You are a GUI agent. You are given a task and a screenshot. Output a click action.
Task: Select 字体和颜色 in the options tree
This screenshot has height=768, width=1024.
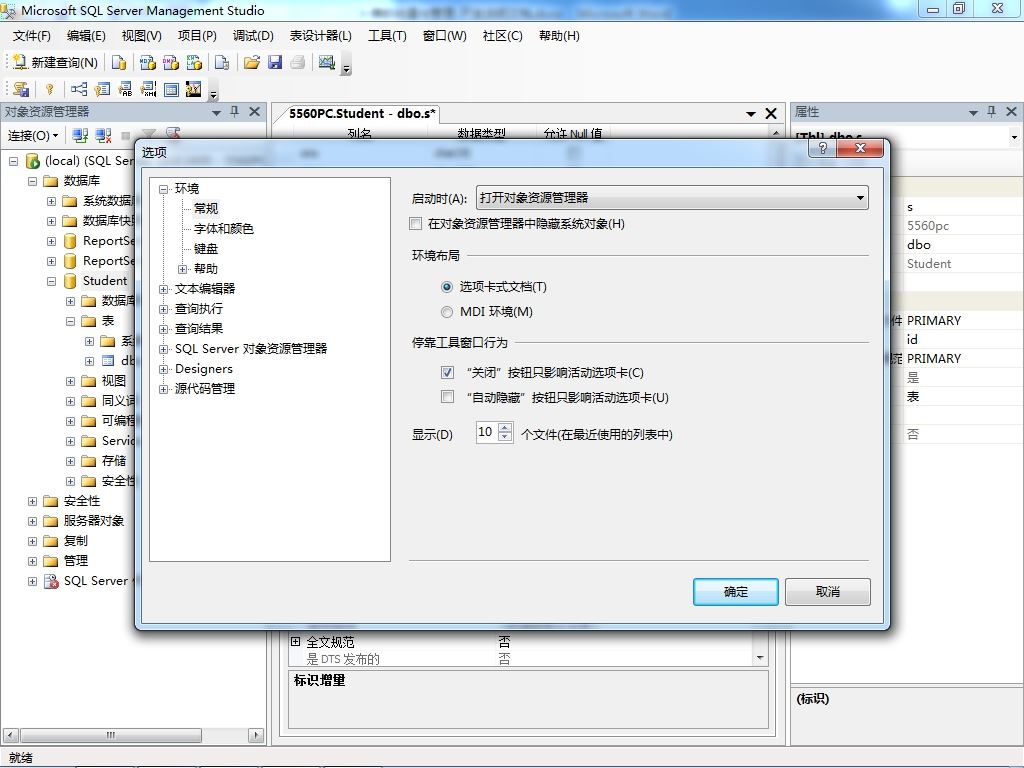(223, 229)
